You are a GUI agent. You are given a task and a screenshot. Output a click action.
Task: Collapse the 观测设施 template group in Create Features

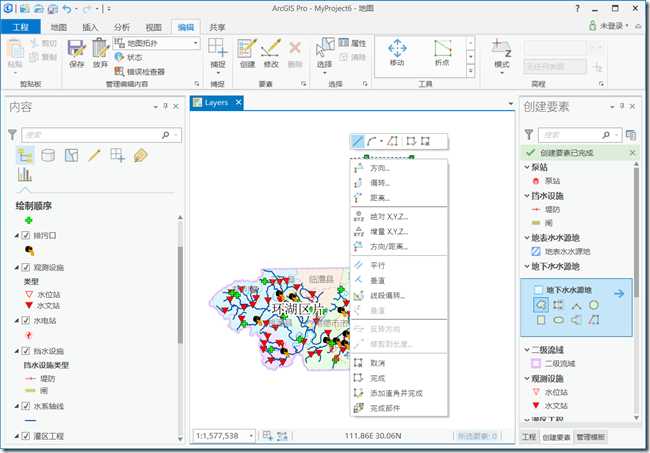[526, 378]
